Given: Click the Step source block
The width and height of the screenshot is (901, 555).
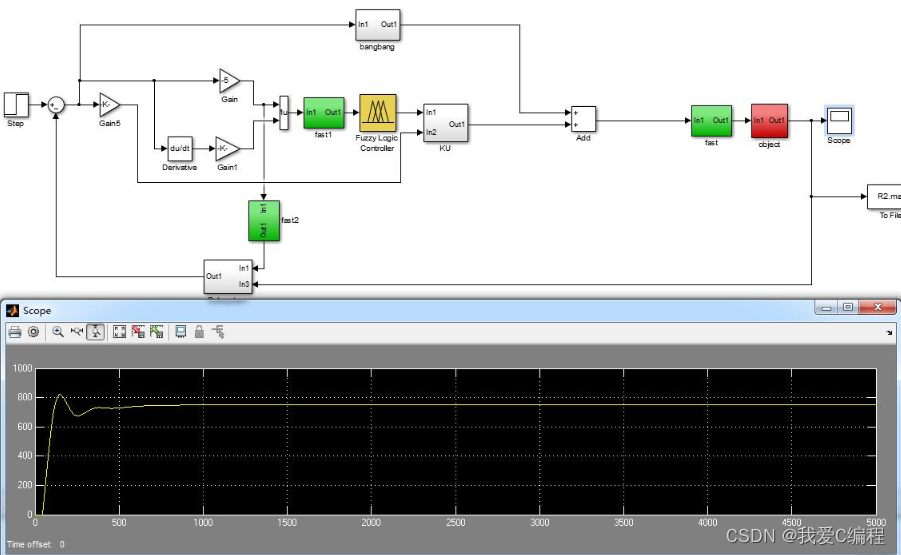Looking at the screenshot, I should point(16,104).
